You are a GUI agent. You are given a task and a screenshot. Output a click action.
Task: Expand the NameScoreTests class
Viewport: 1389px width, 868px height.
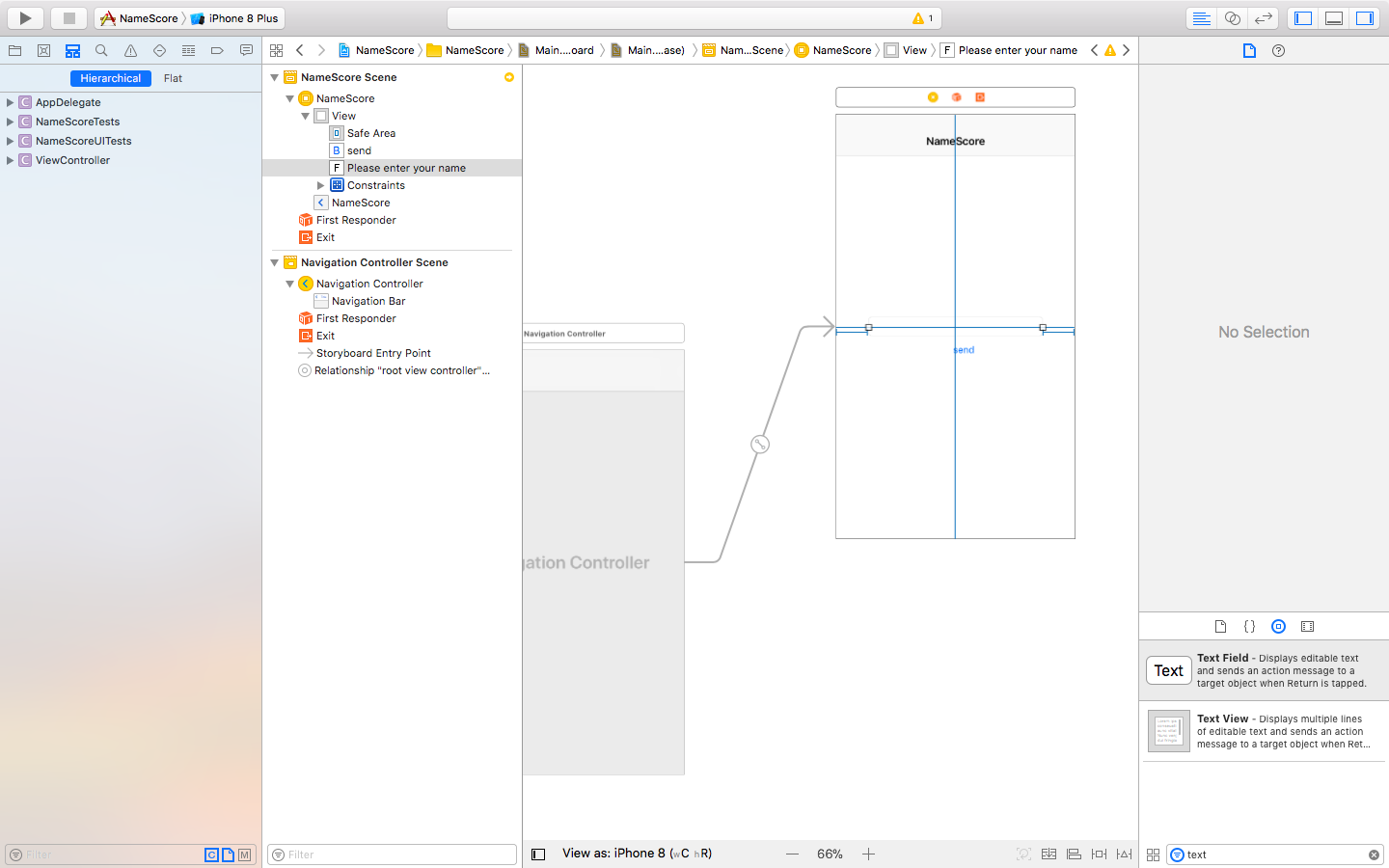pyautogui.click(x=10, y=122)
